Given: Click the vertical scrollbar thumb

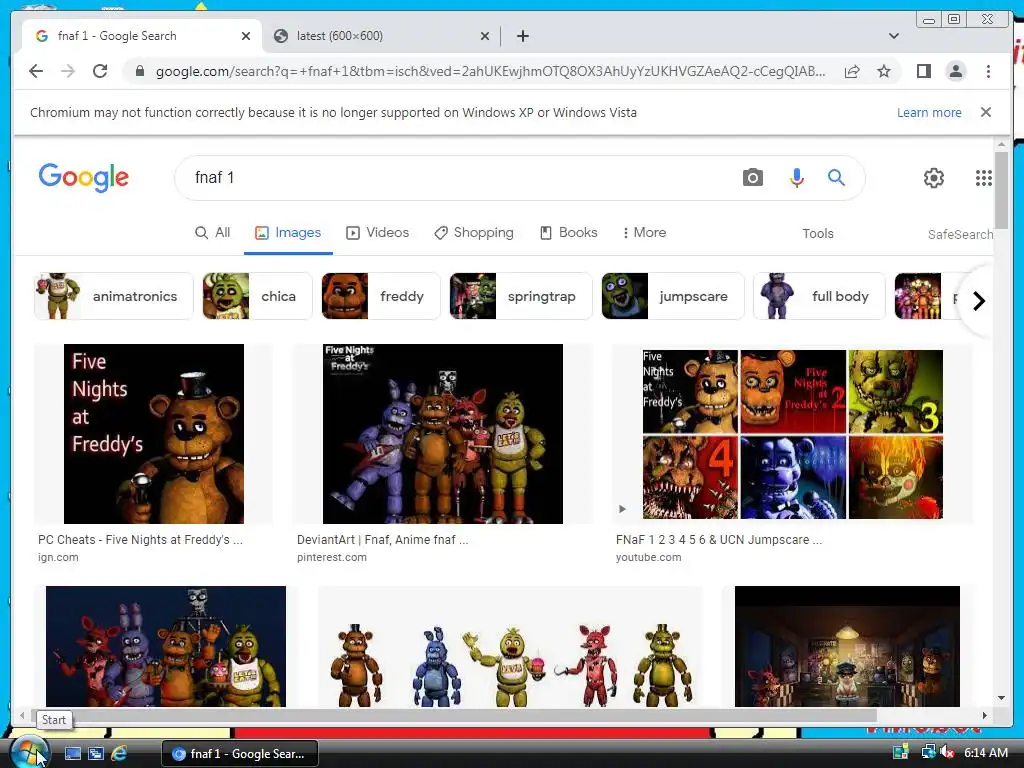Looking at the screenshot, I should coord(1001,189).
